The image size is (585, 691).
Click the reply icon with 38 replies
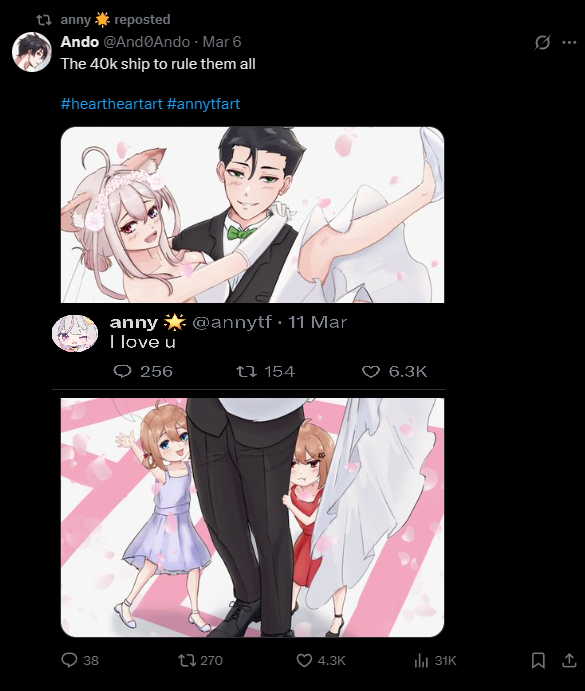[69, 660]
